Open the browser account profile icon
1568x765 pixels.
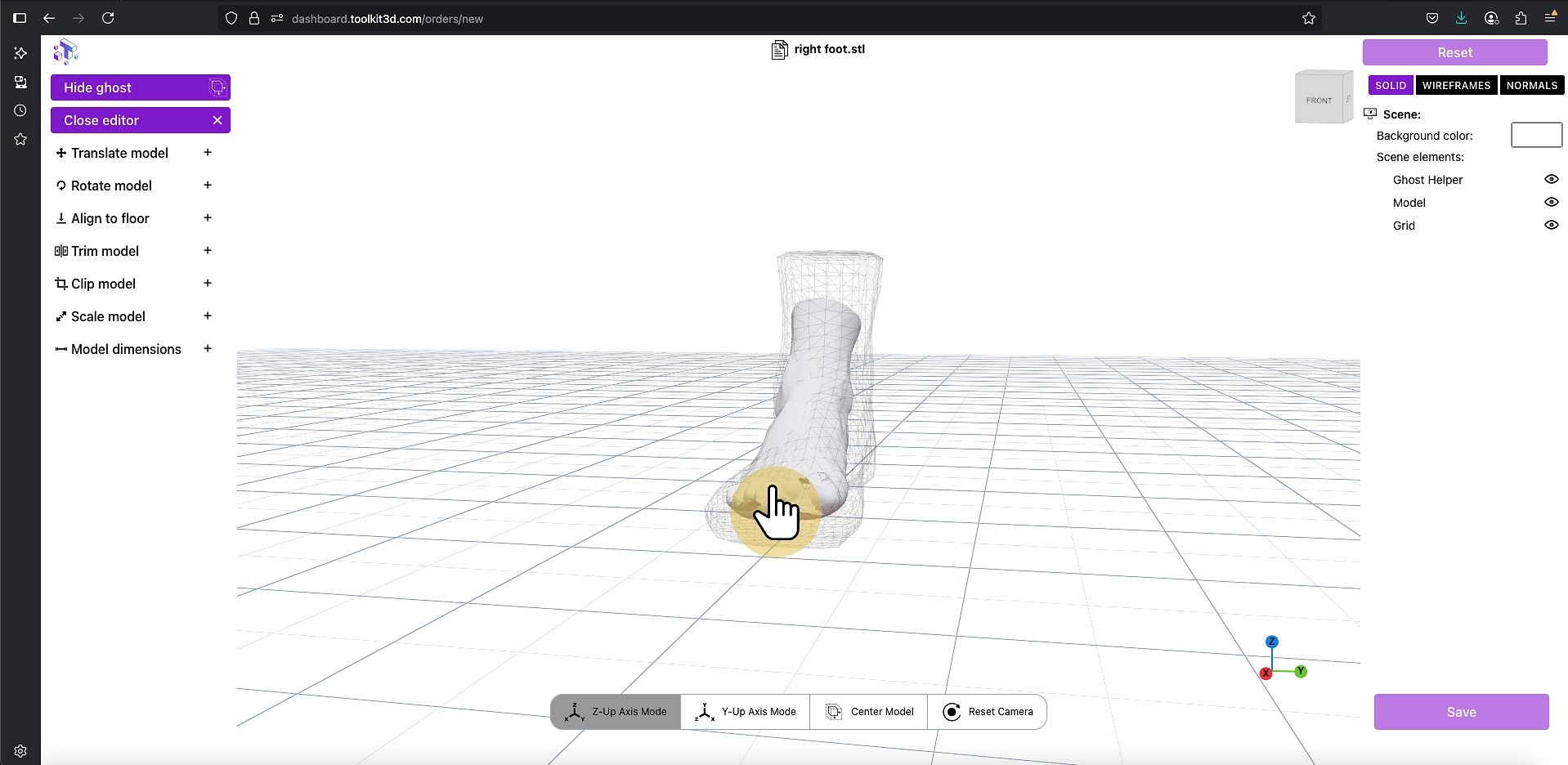1491,18
